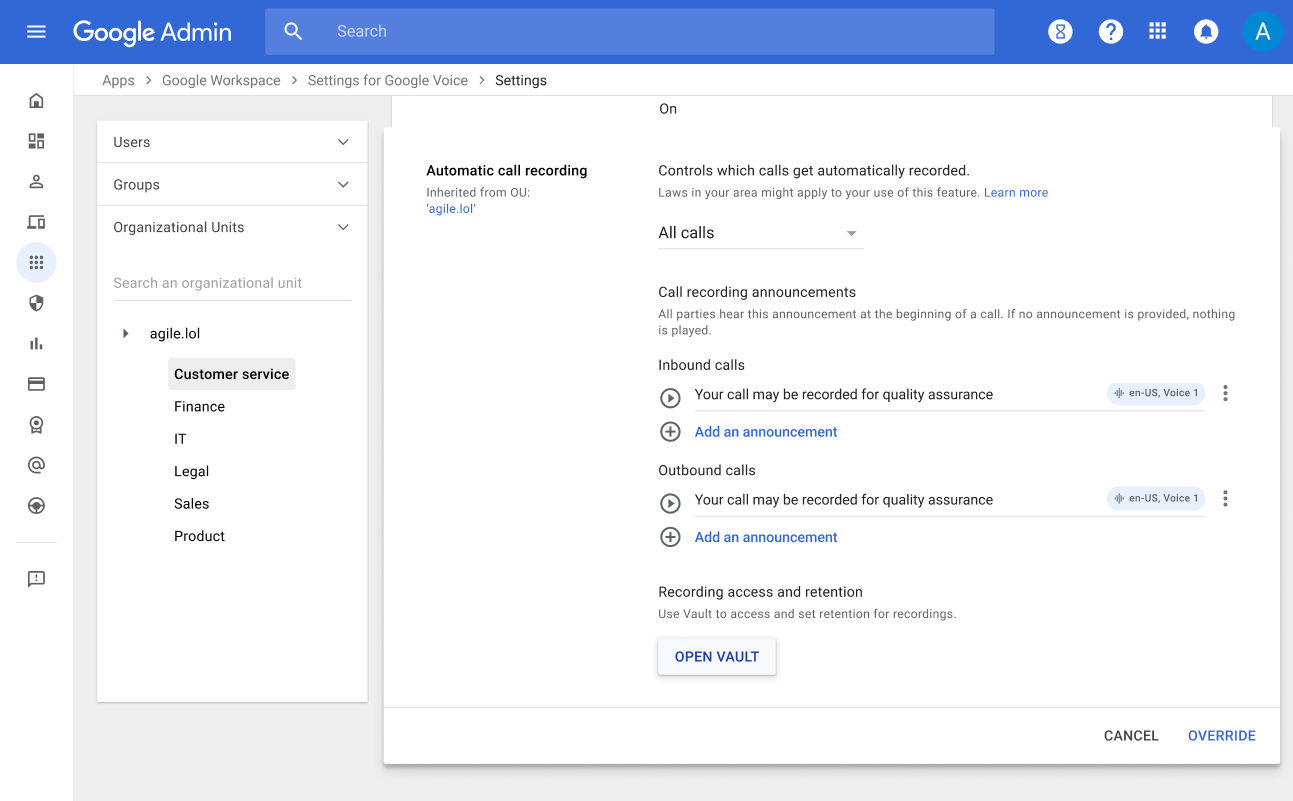
Task: Send feedback via the sidebar icon
Action: click(x=36, y=579)
